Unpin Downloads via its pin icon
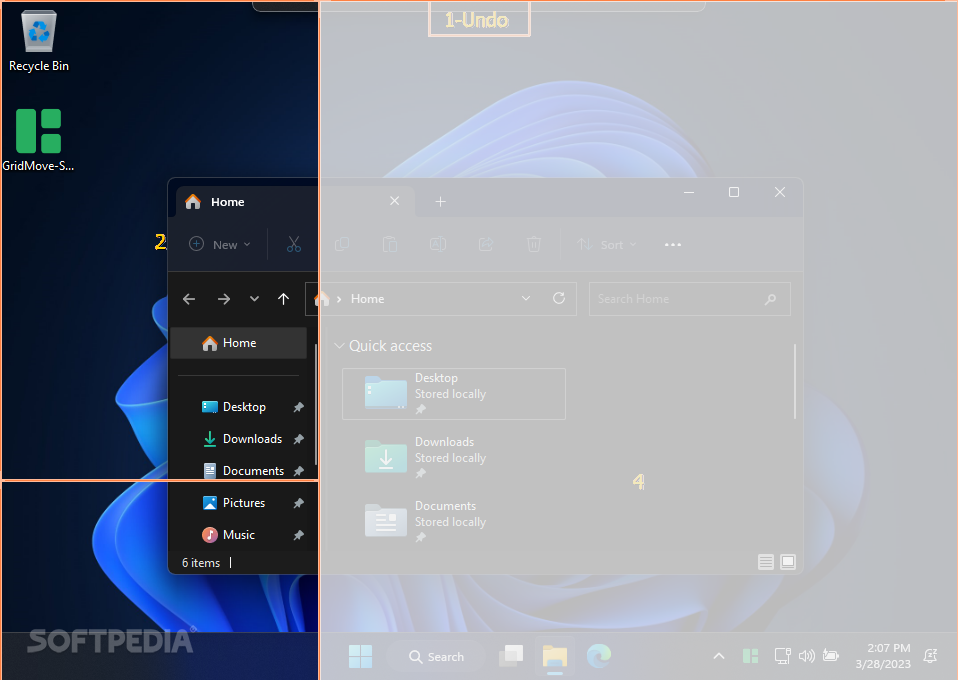This screenshot has width=958, height=680. [x=298, y=439]
